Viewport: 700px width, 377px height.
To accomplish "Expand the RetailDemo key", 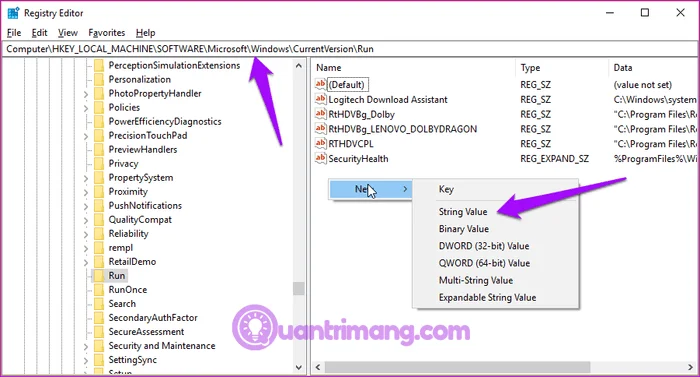I will point(86,262).
